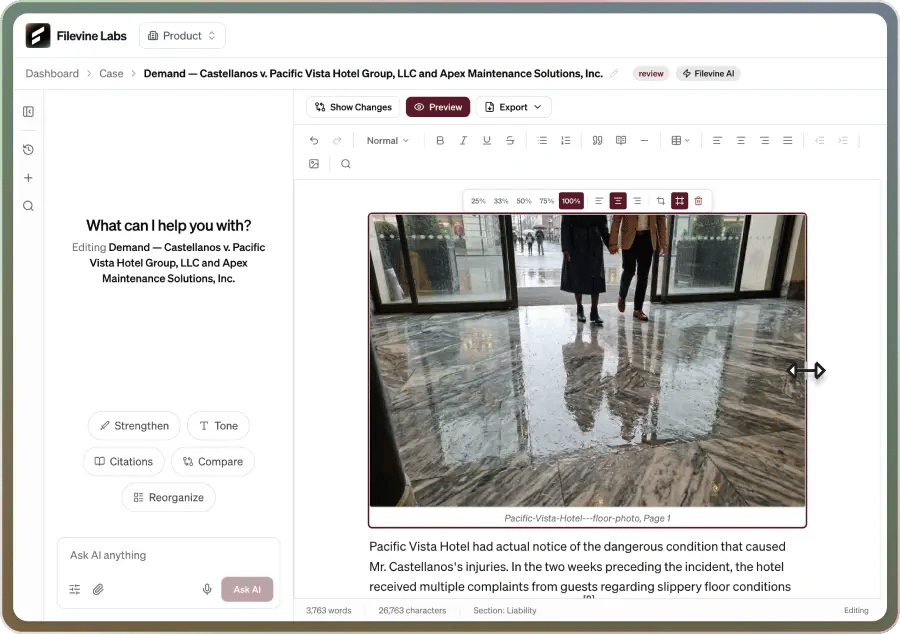Go to Dashboard breadcrumb
This screenshot has height=634, width=900.
pyautogui.click(x=52, y=73)
